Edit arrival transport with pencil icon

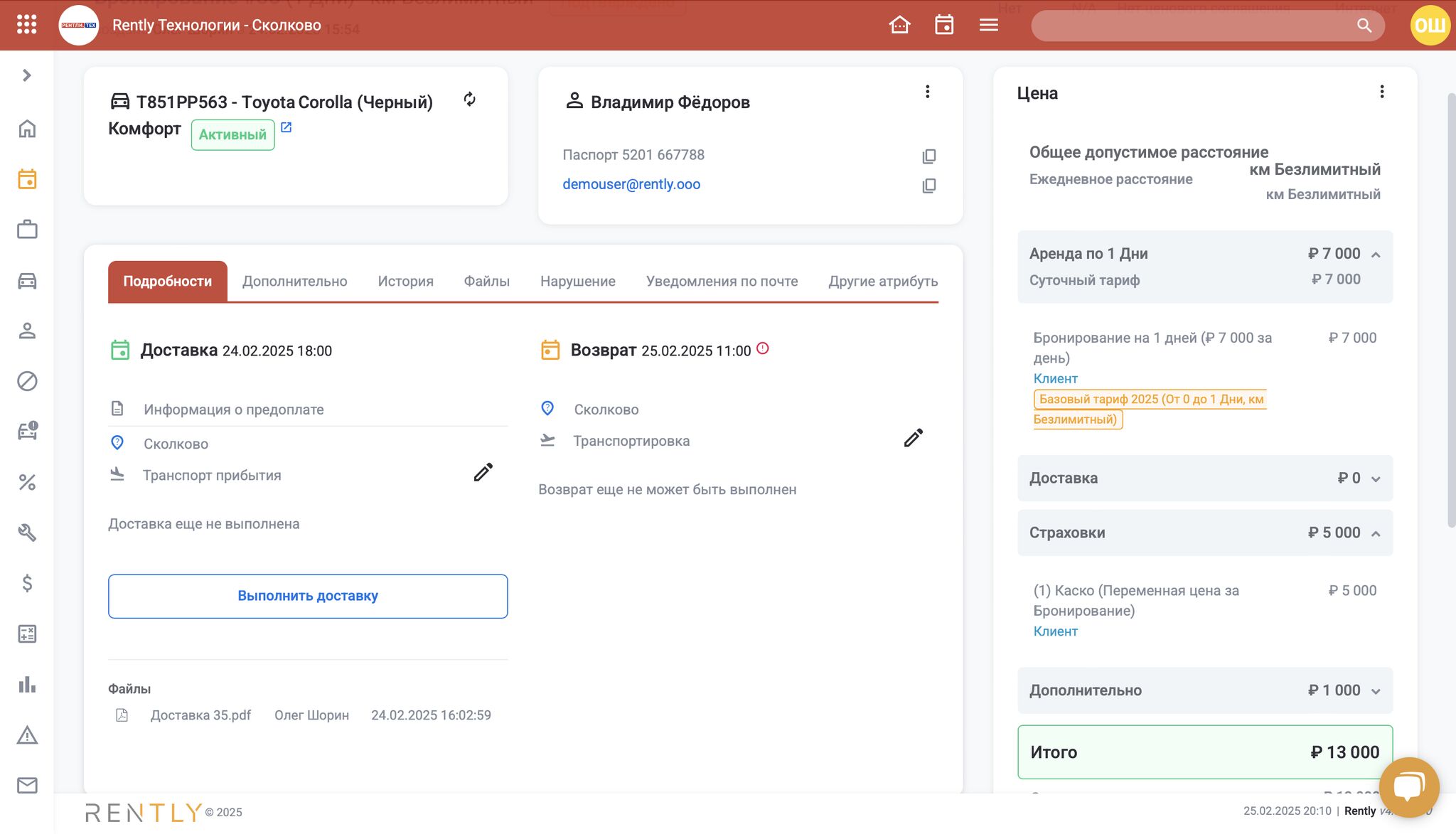click(483, 473)
